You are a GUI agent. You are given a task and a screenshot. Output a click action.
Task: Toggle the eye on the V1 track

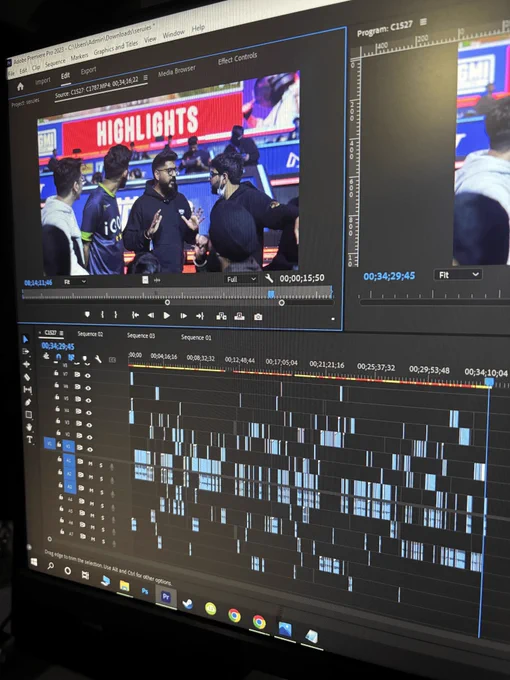point(90,449)
